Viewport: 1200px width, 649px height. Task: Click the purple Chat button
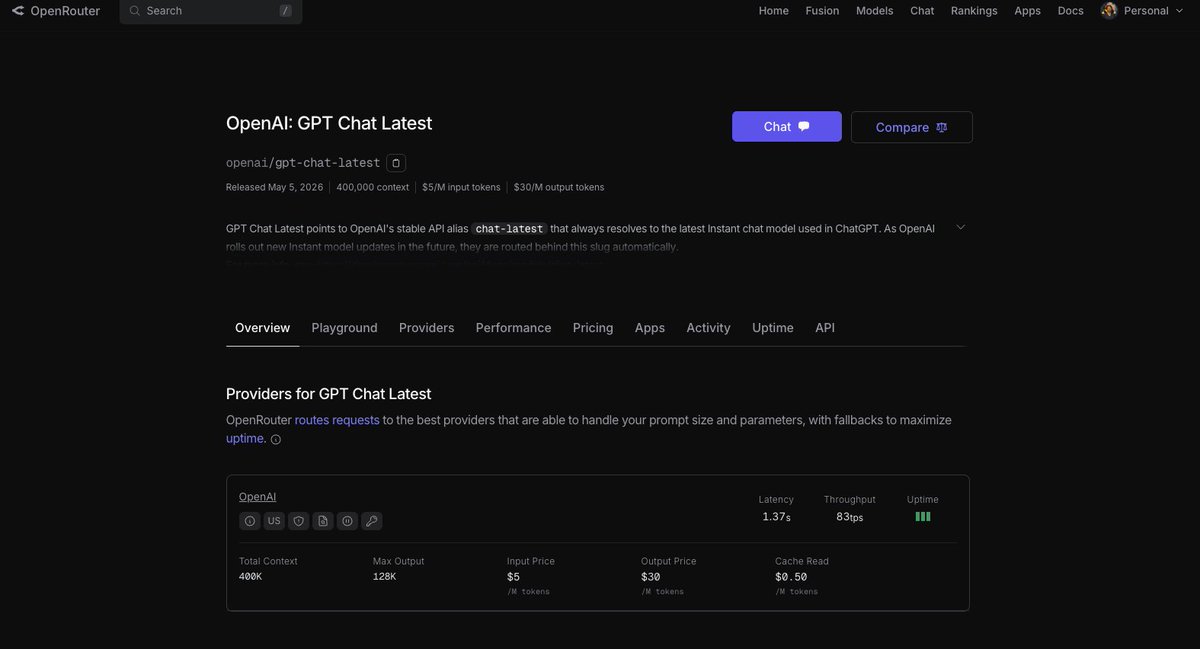click(787, 127)
